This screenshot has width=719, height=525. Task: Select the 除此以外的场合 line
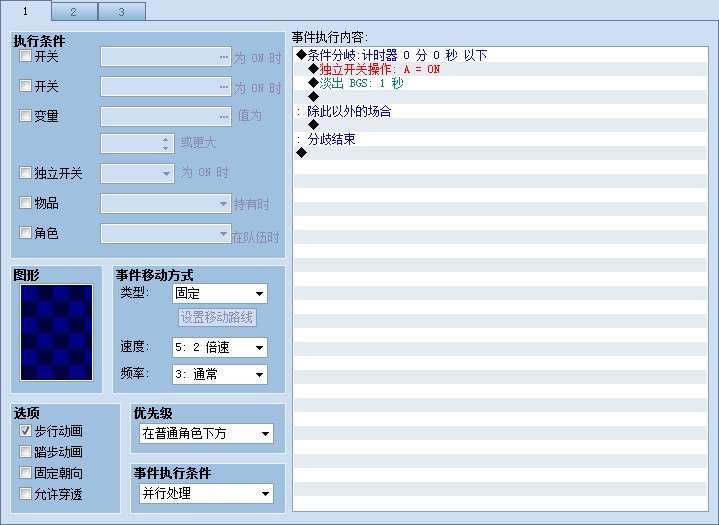500,111
